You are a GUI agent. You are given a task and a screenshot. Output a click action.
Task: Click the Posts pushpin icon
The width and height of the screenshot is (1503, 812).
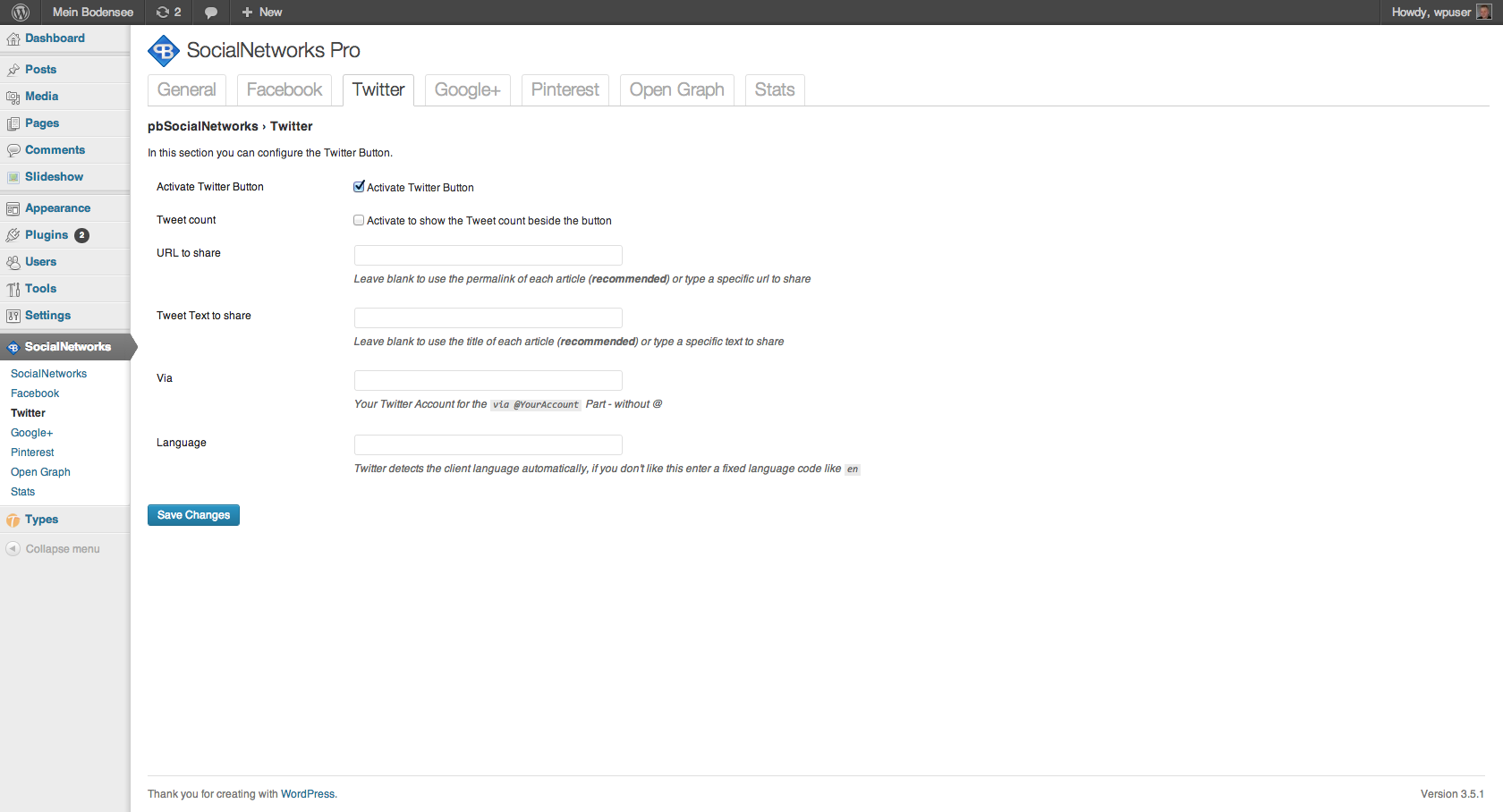click(x=13, y=70)
